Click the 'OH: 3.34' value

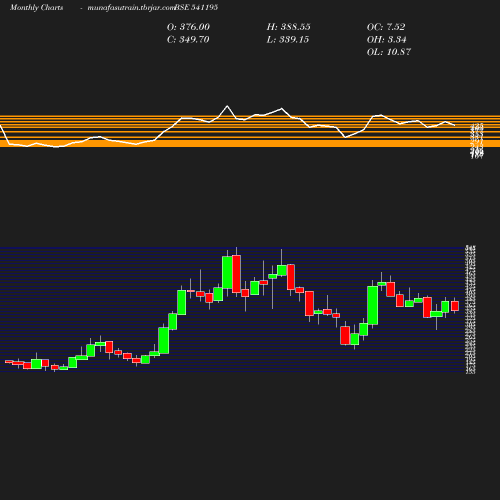coord(387,40)
